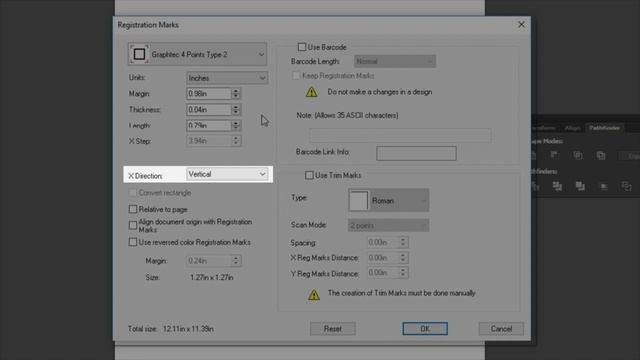Click the Trim Marks manual warning triangle icon
The height and width of the screenshot is (360, 640).
314,294
